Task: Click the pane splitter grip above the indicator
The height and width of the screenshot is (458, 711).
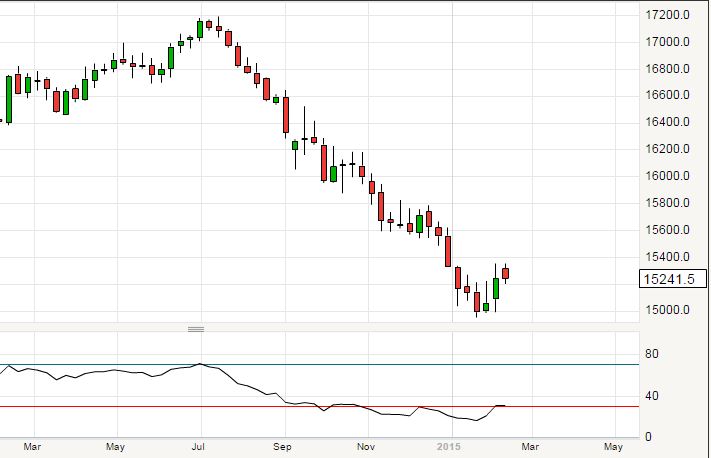Action: coord(196,329)
